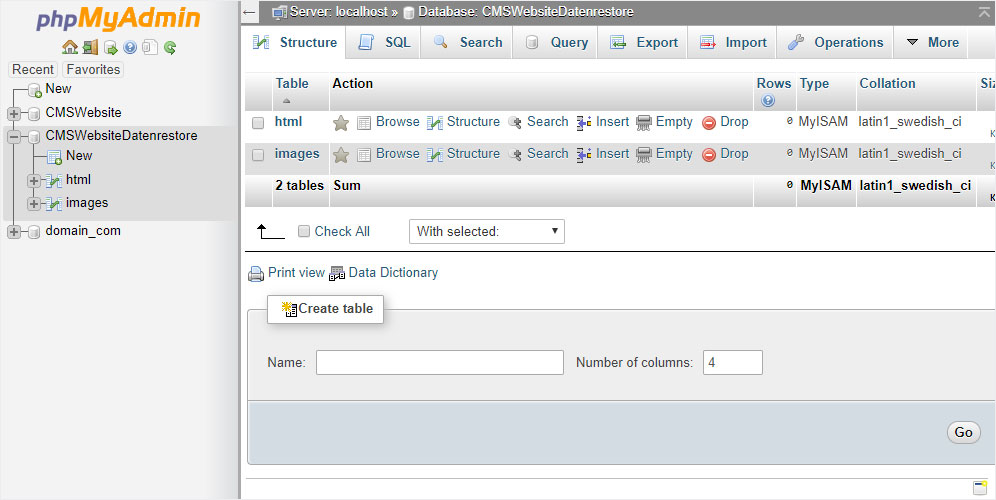Screen dimensions: 996x500
Task: Click the Number of columns input field
Action: coord(732,362)
